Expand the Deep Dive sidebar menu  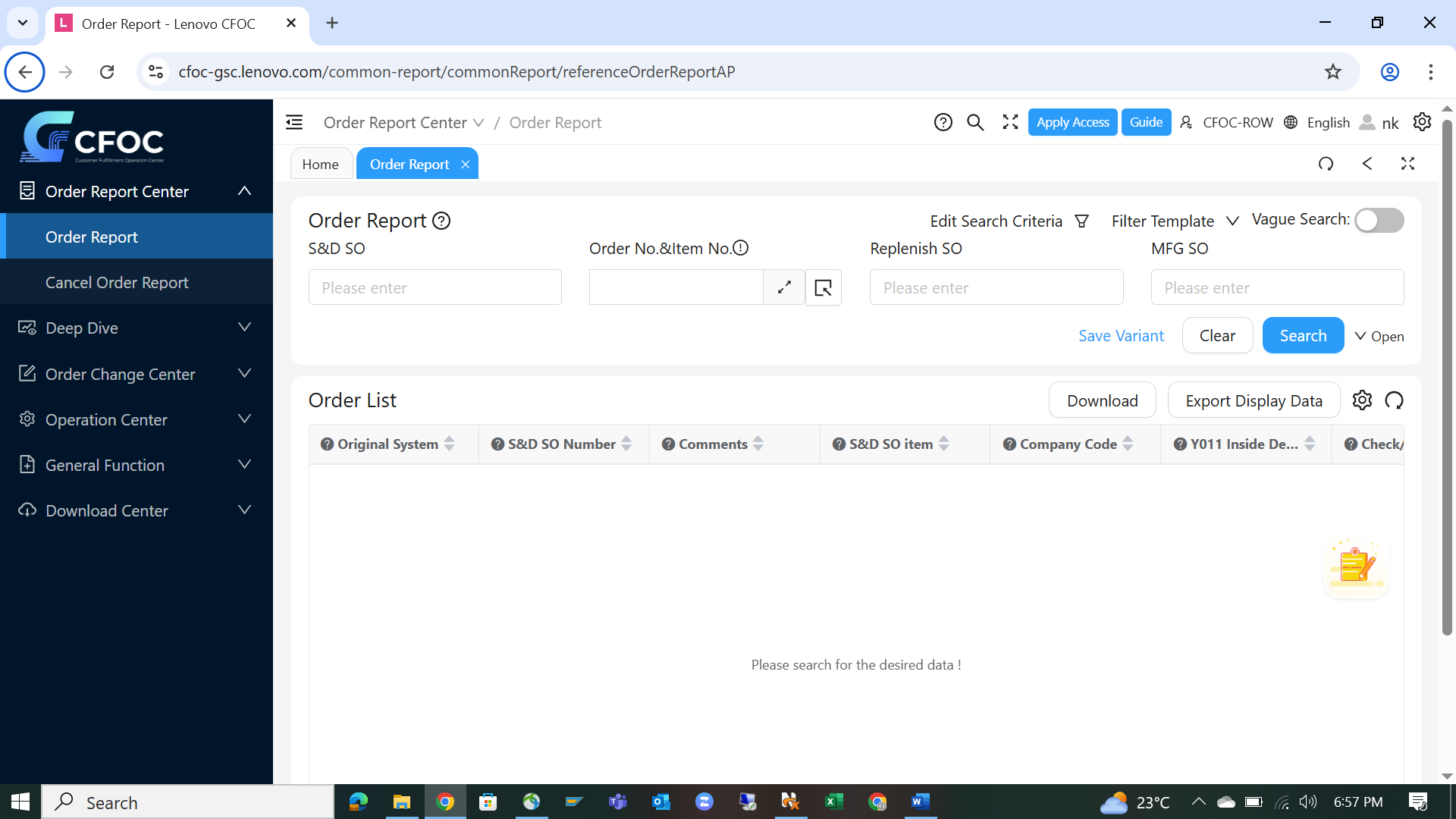click(x=136, y=328)
